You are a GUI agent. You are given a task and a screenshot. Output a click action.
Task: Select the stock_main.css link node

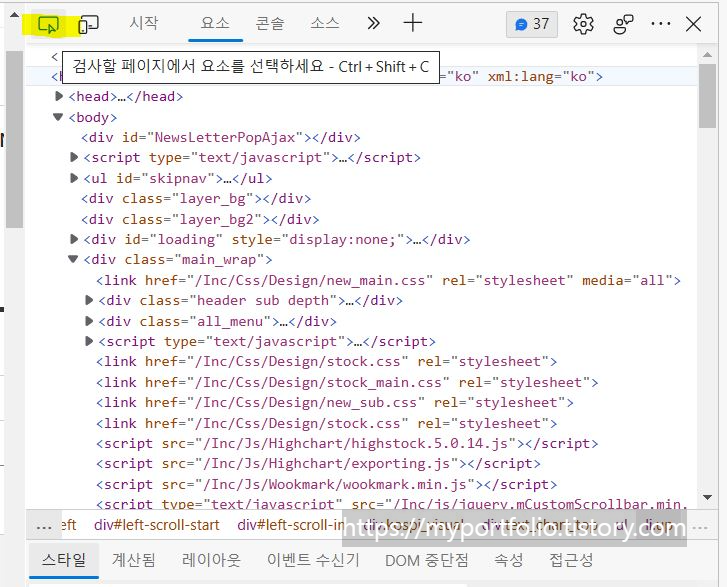[x=347, y=382]
